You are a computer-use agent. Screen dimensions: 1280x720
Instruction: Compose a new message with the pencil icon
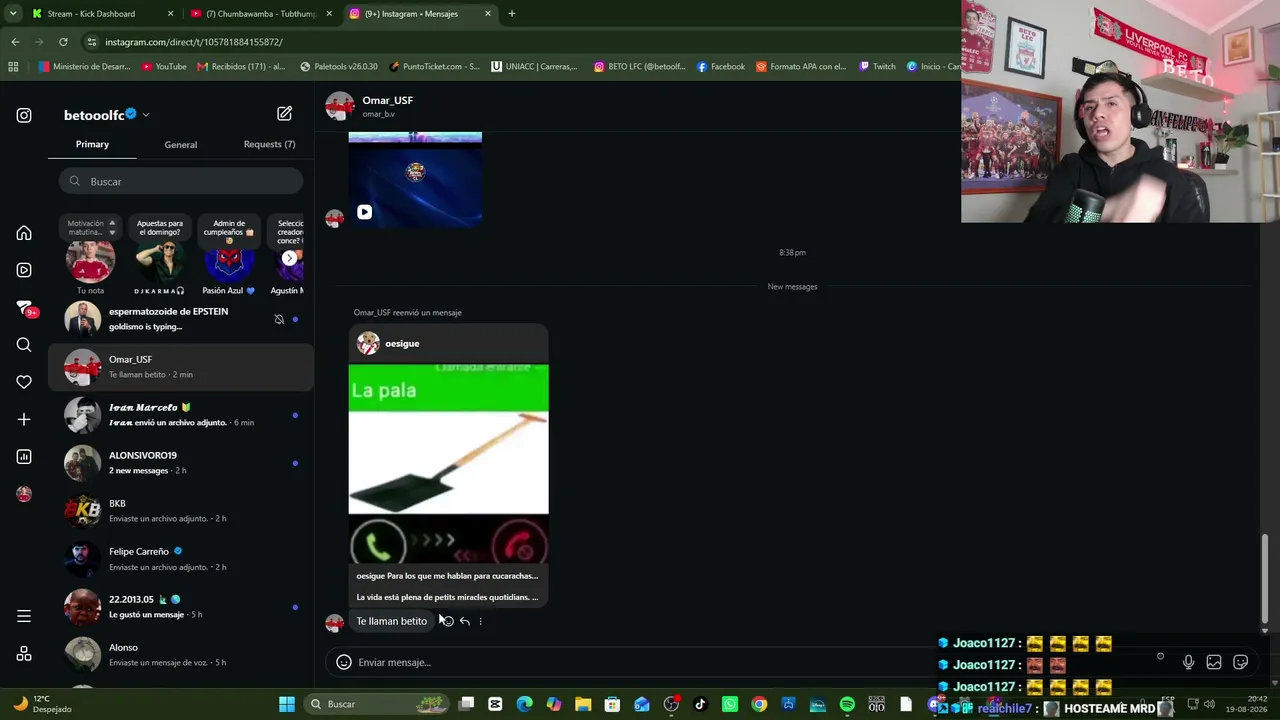point(285,114)
